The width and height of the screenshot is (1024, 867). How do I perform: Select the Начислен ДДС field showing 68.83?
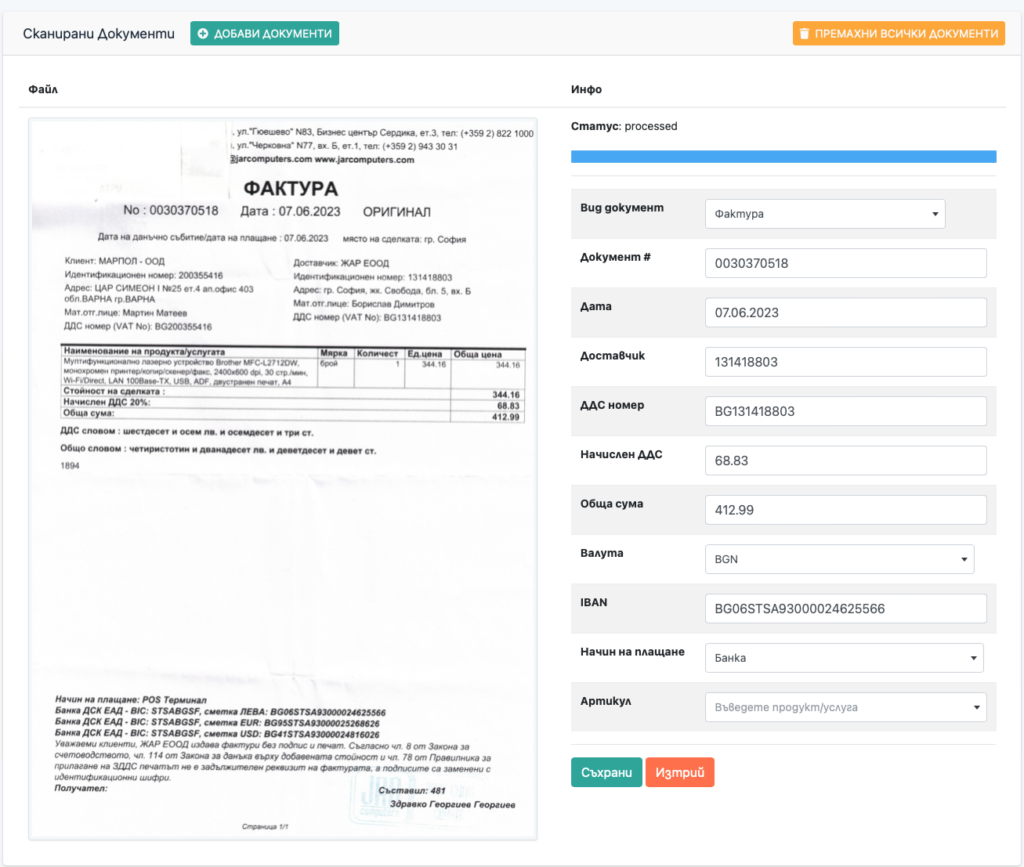[x=845, y=460]
